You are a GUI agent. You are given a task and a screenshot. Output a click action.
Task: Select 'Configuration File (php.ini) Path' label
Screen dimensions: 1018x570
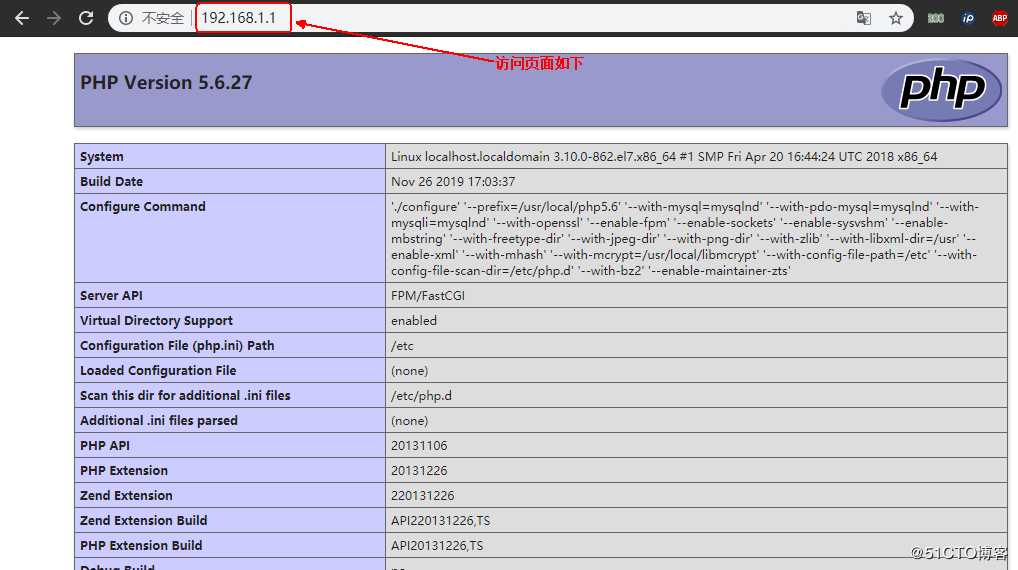click(x=177, y=345)
